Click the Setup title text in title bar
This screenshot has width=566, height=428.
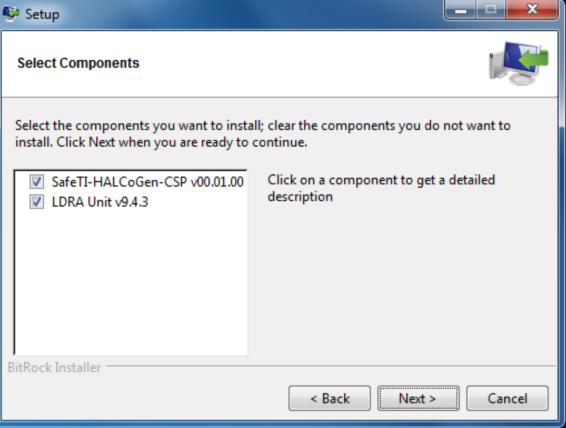(x=42, y=15)
